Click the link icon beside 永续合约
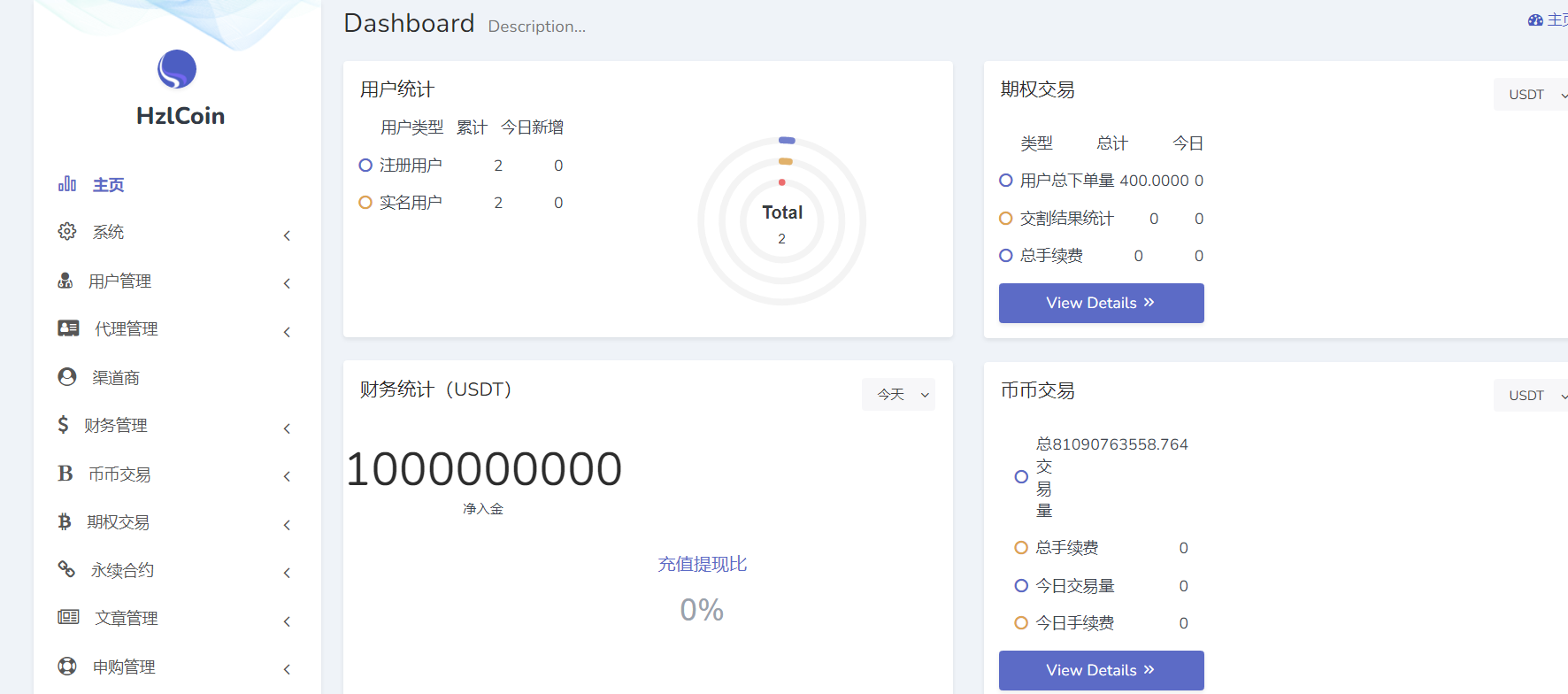1568x694 pixels. pos(66,569)
